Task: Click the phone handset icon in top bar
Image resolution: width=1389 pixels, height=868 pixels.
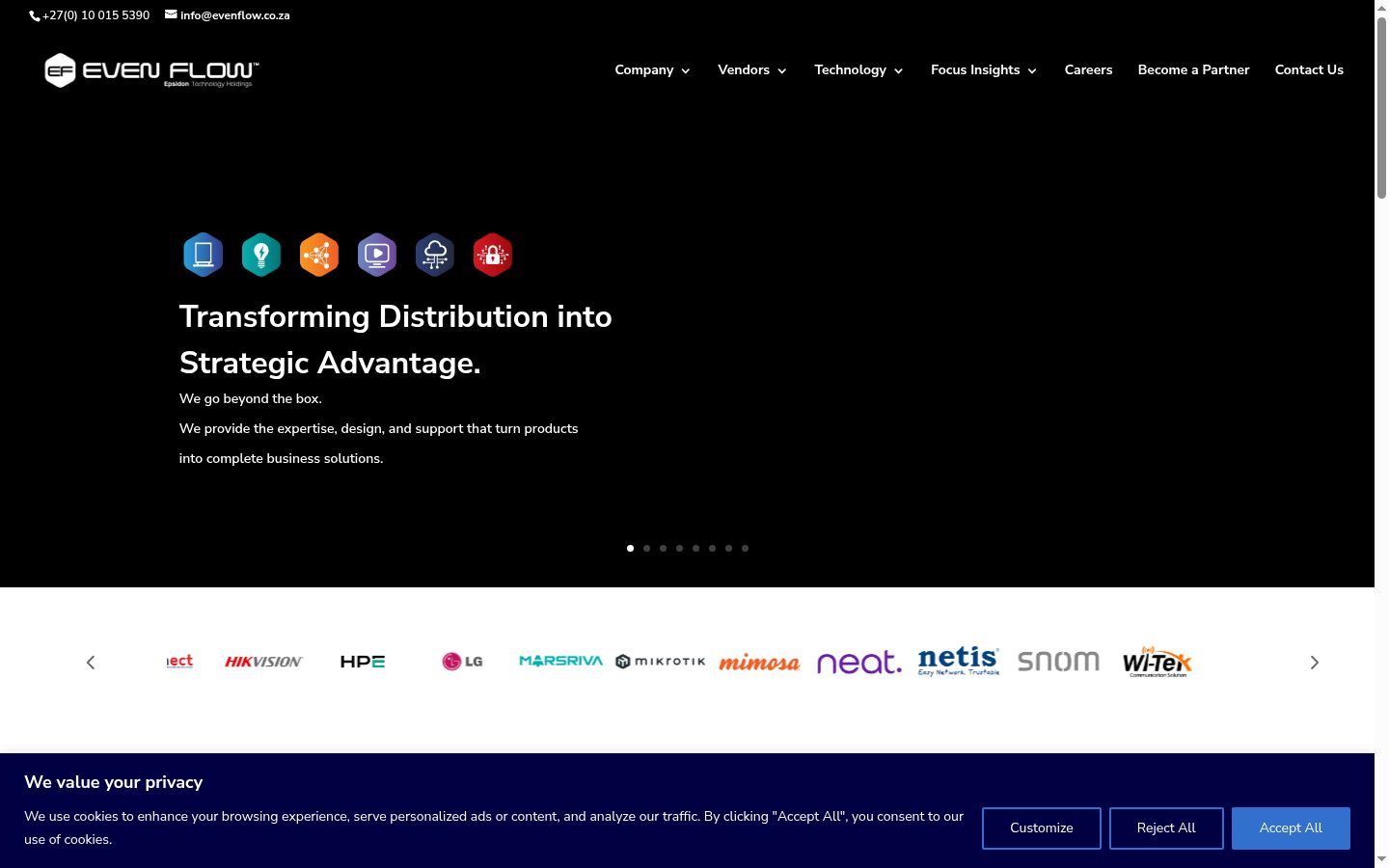Action: (x=35, y=15)
